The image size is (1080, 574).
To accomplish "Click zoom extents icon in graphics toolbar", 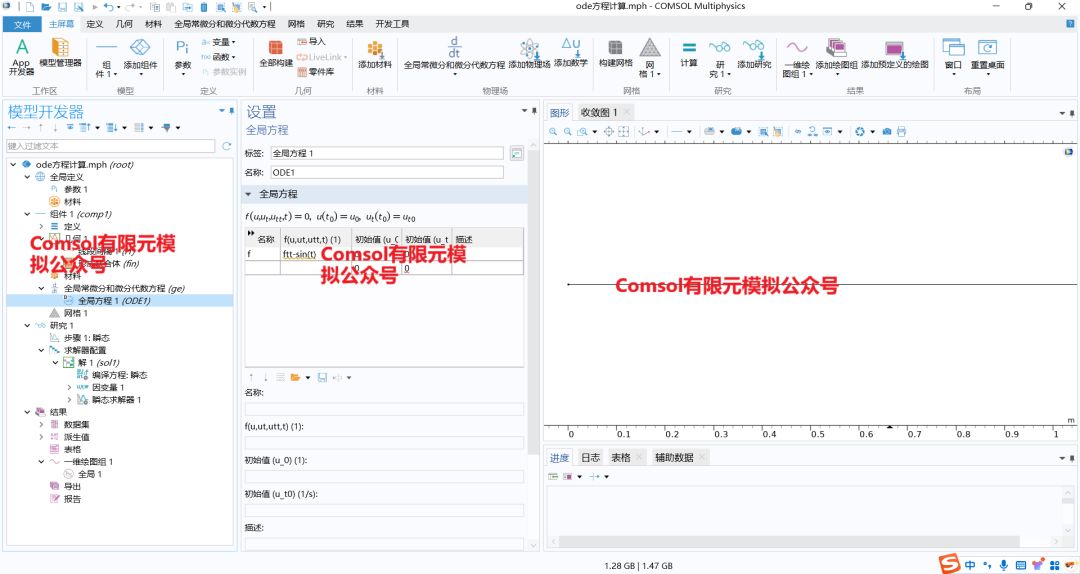I will [609, 132].
